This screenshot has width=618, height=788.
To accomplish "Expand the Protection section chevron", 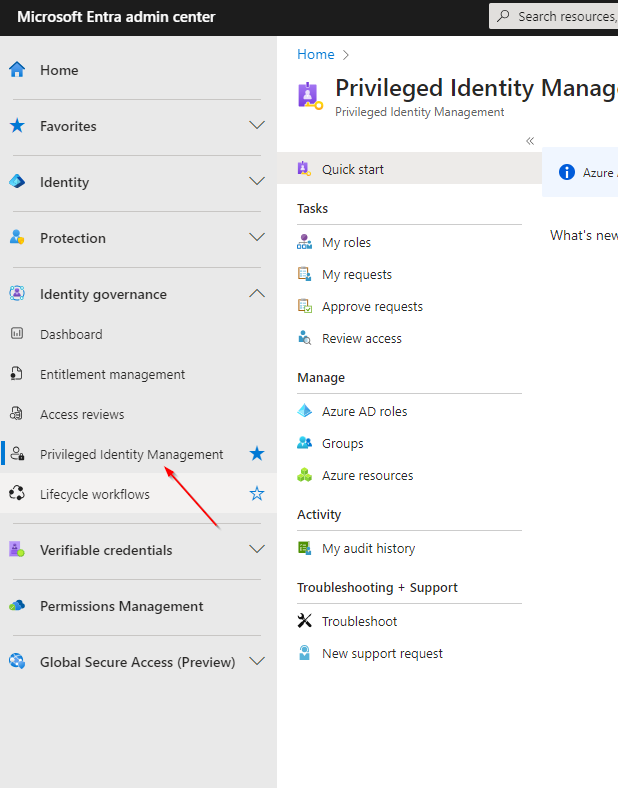I will pos(257,237).
